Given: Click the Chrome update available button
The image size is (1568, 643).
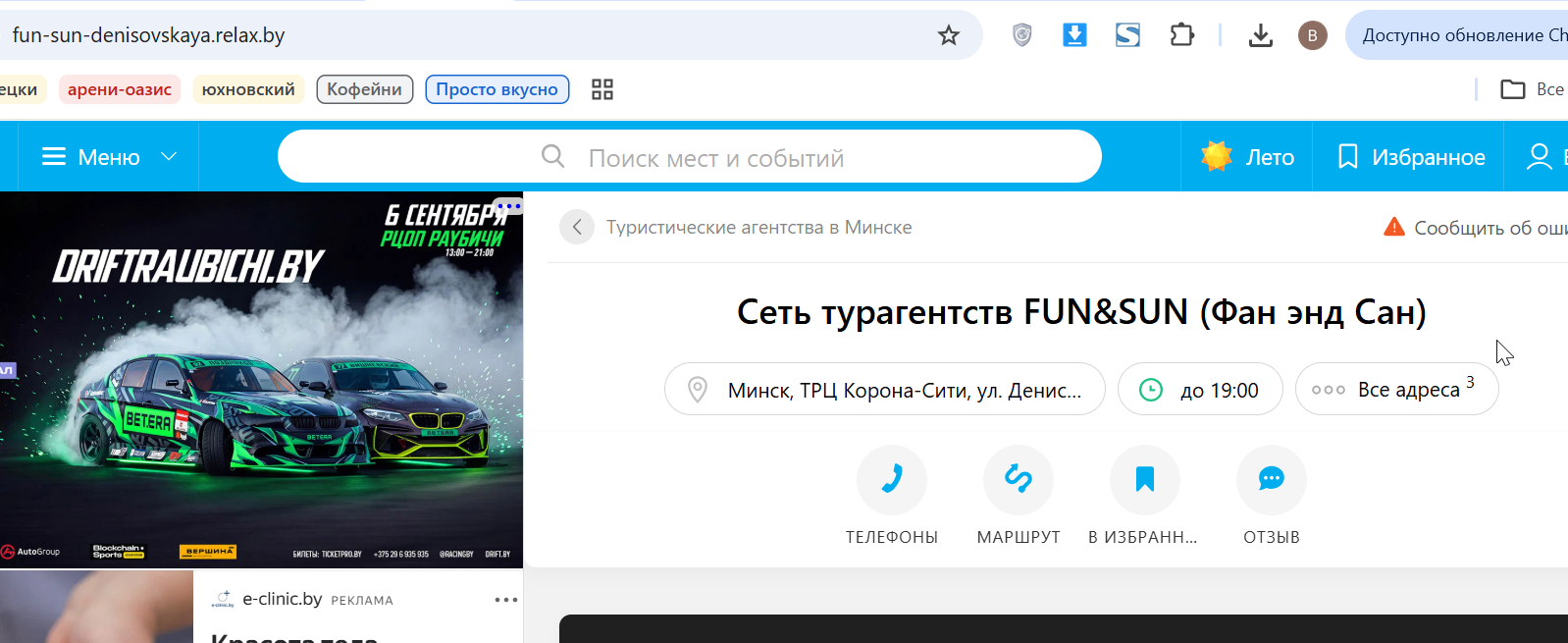Looking at the screenshot, I should click(x=1457, y=35).
